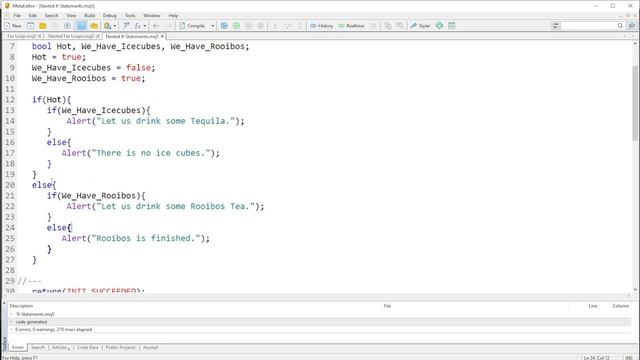This screenshot has height=360, width=640.
Task: Close the Nested If-Statements.mq5 tab
Action: tap(162, 36)
